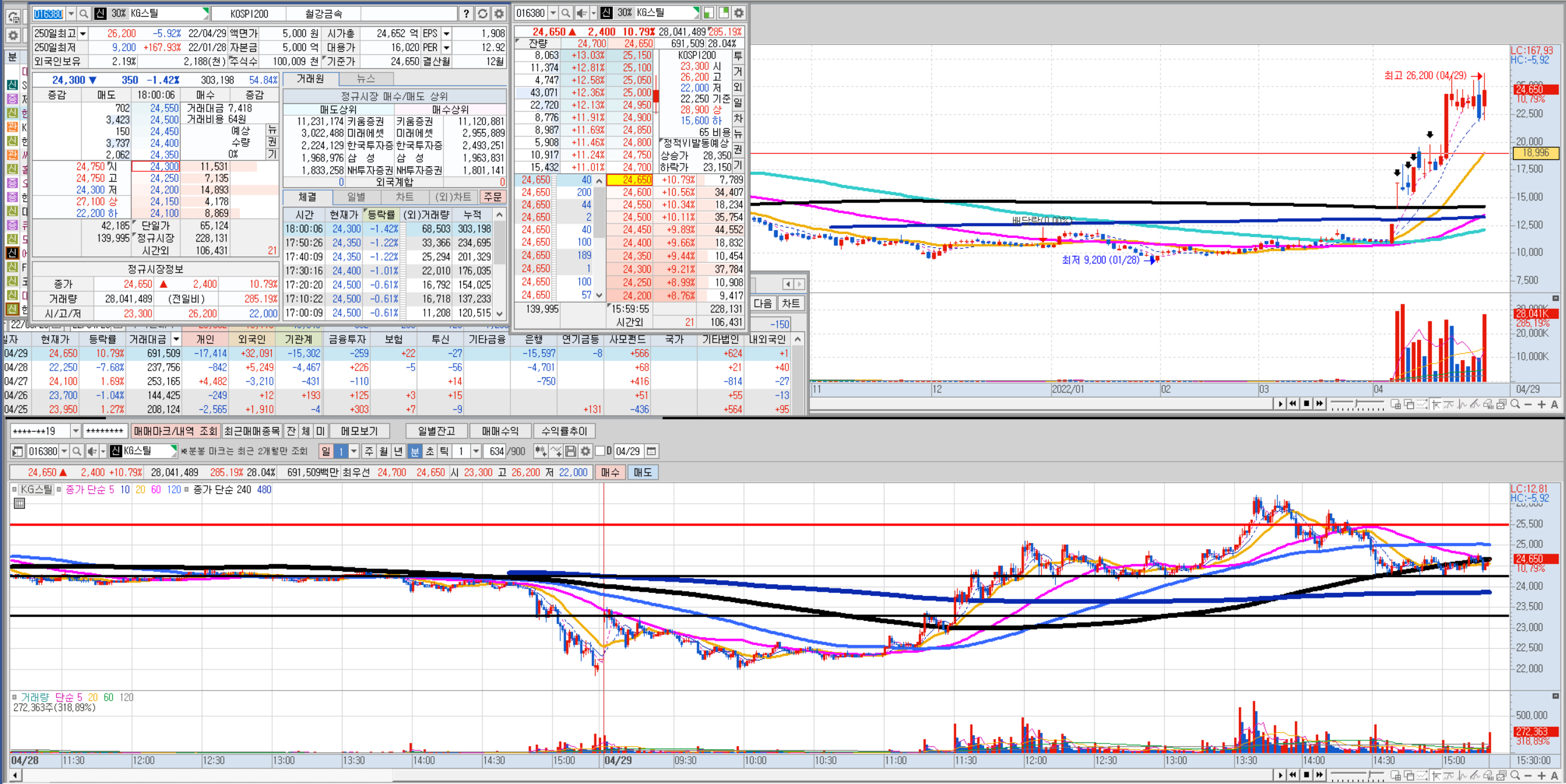
Task: Click the minus zoom-out icon on the upper chart
Action: pyautogui.click(x=1528, y=405)
